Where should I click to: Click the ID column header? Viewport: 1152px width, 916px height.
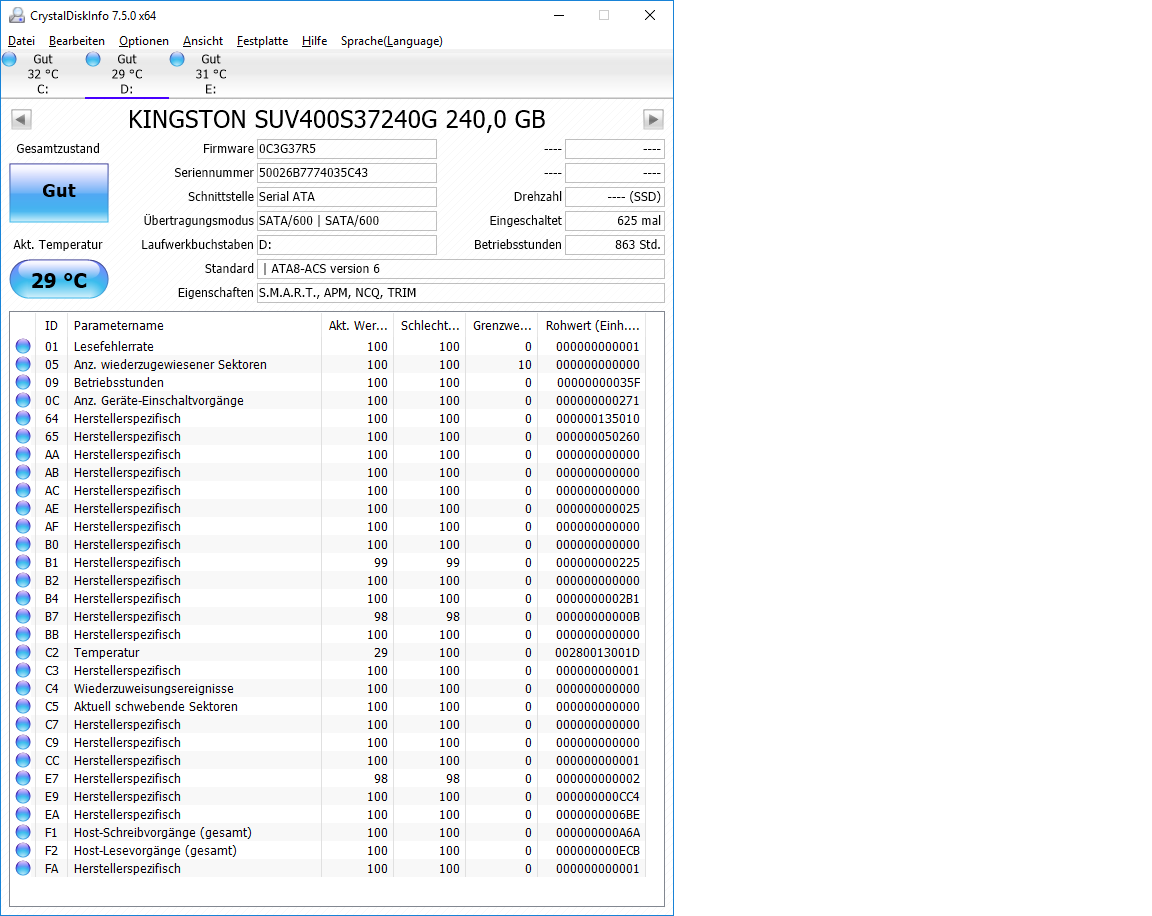click(51, 325)
